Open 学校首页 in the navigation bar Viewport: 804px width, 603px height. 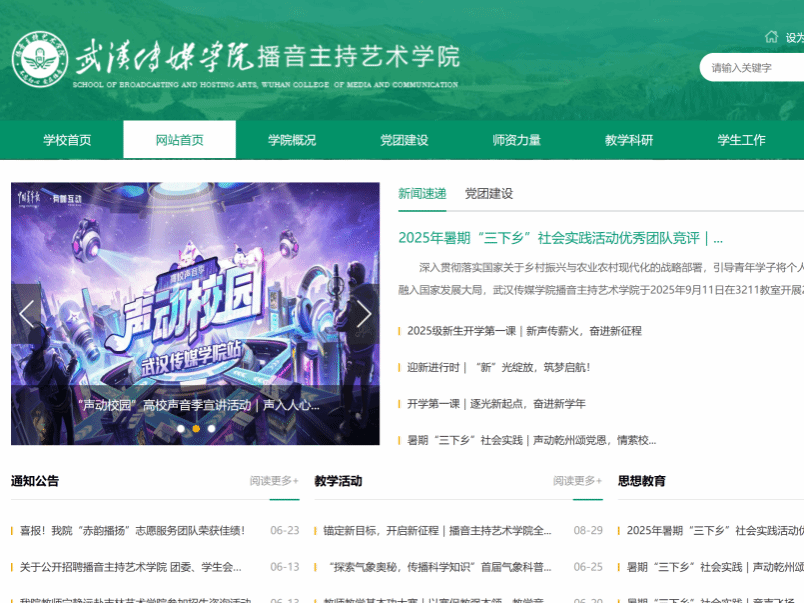pyautogui.click(x=67, y=140)
